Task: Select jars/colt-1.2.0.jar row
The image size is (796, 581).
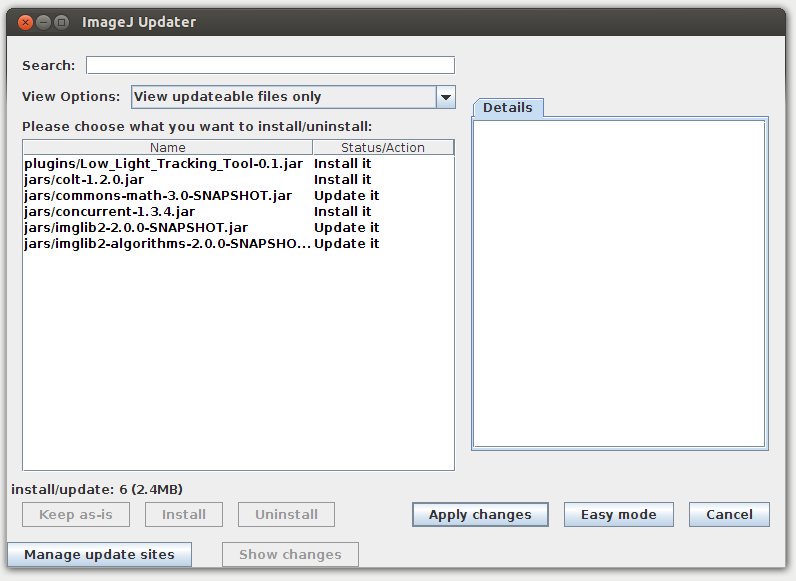Action: click(x=238, y=179)
